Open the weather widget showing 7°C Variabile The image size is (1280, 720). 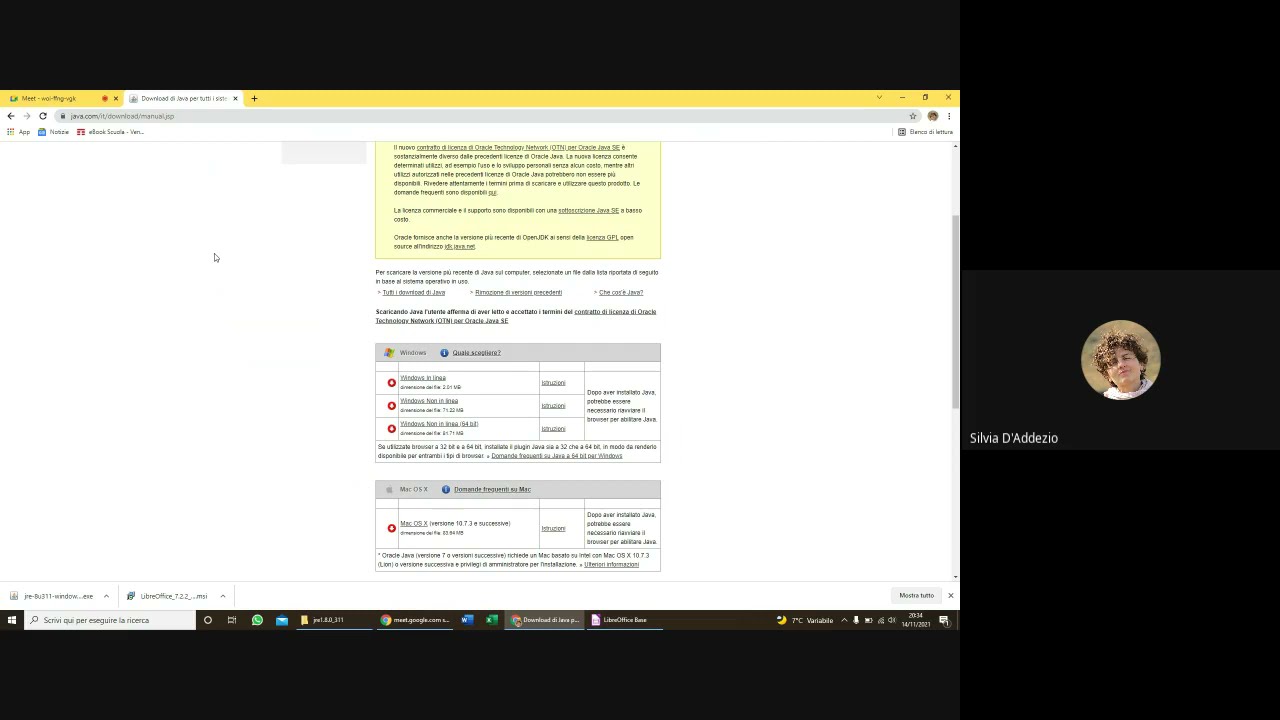coord(805,620)
